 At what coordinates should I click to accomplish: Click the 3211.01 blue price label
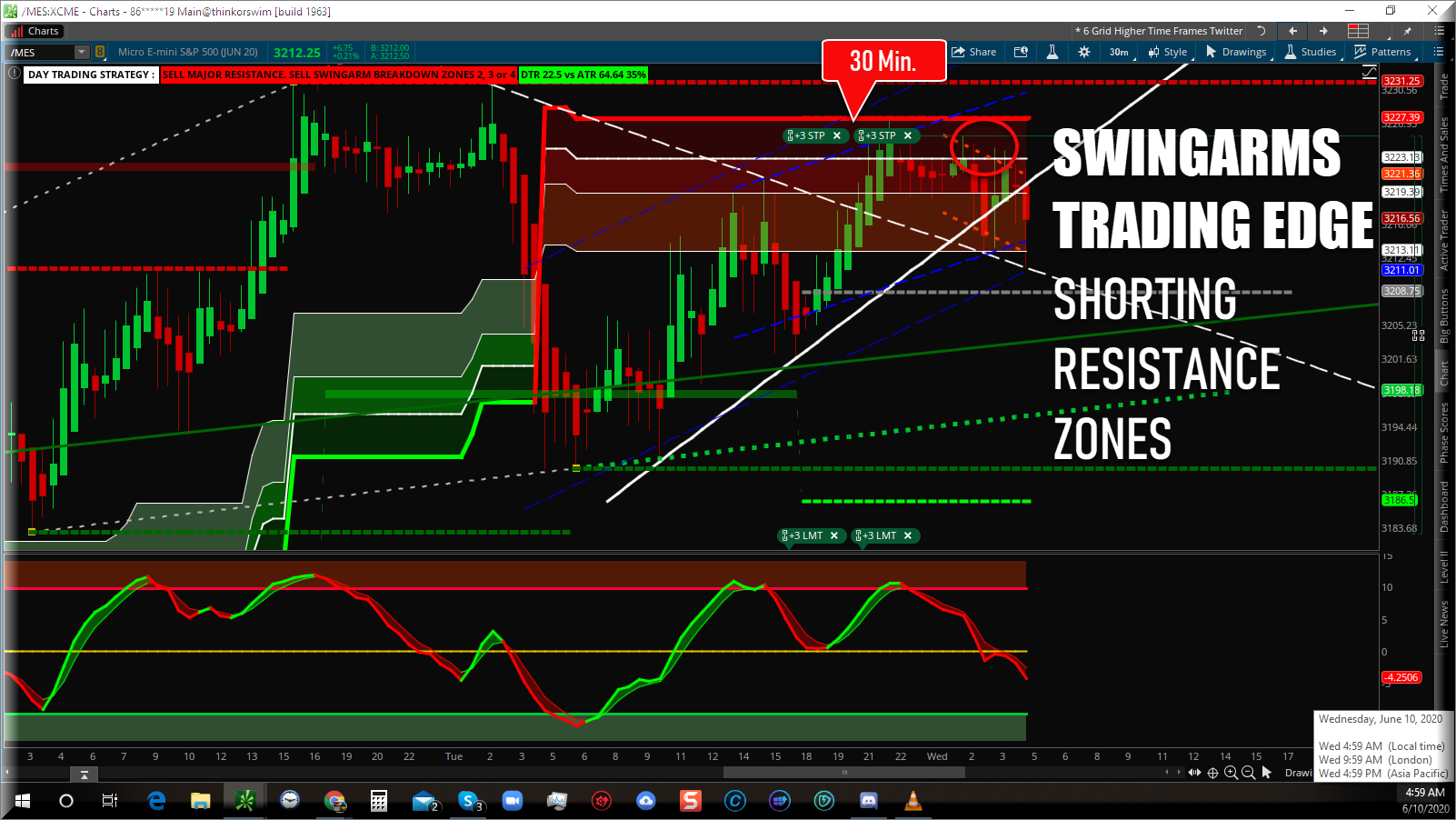point(1401,270)
